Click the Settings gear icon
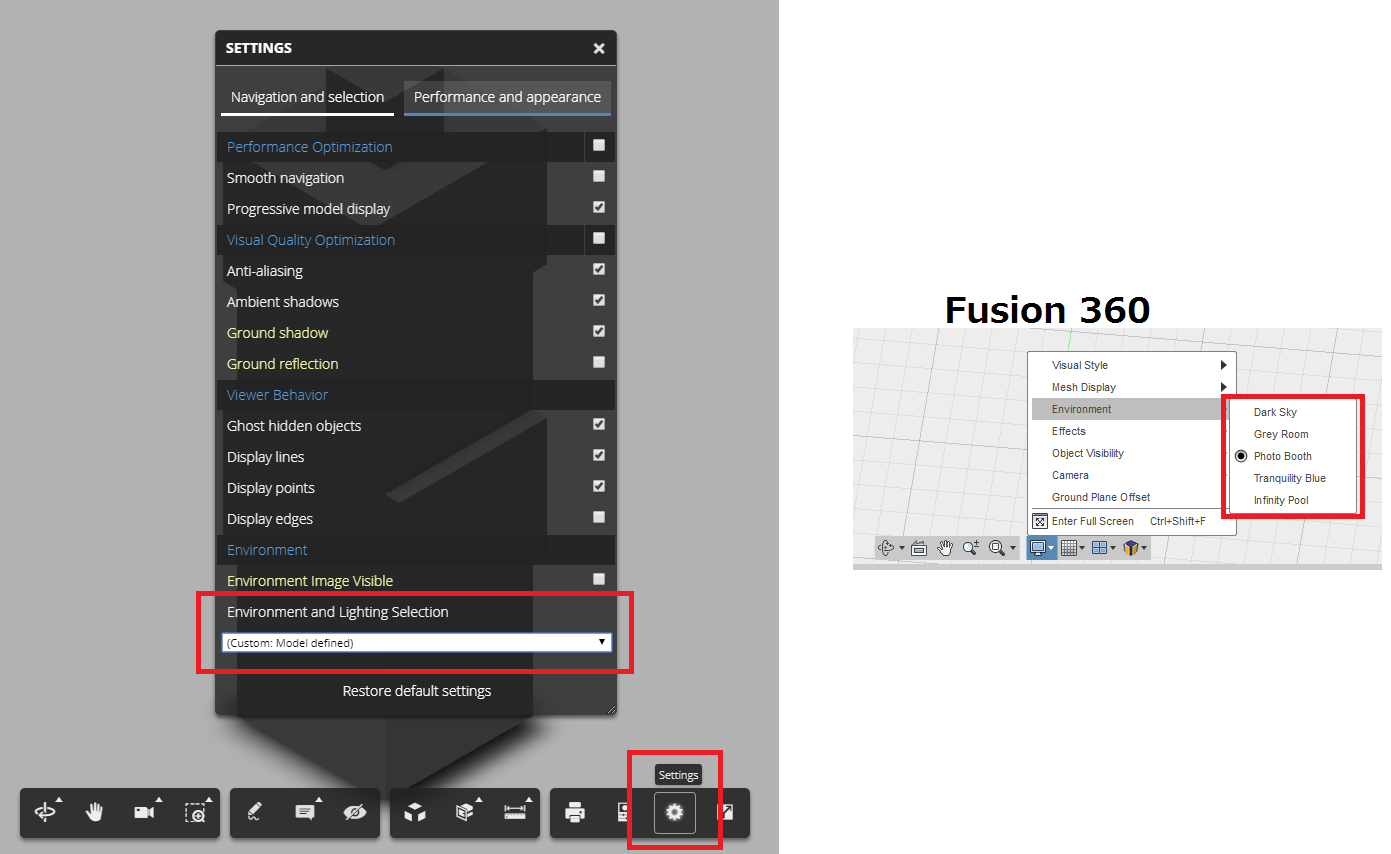 (x=674, y=812)
